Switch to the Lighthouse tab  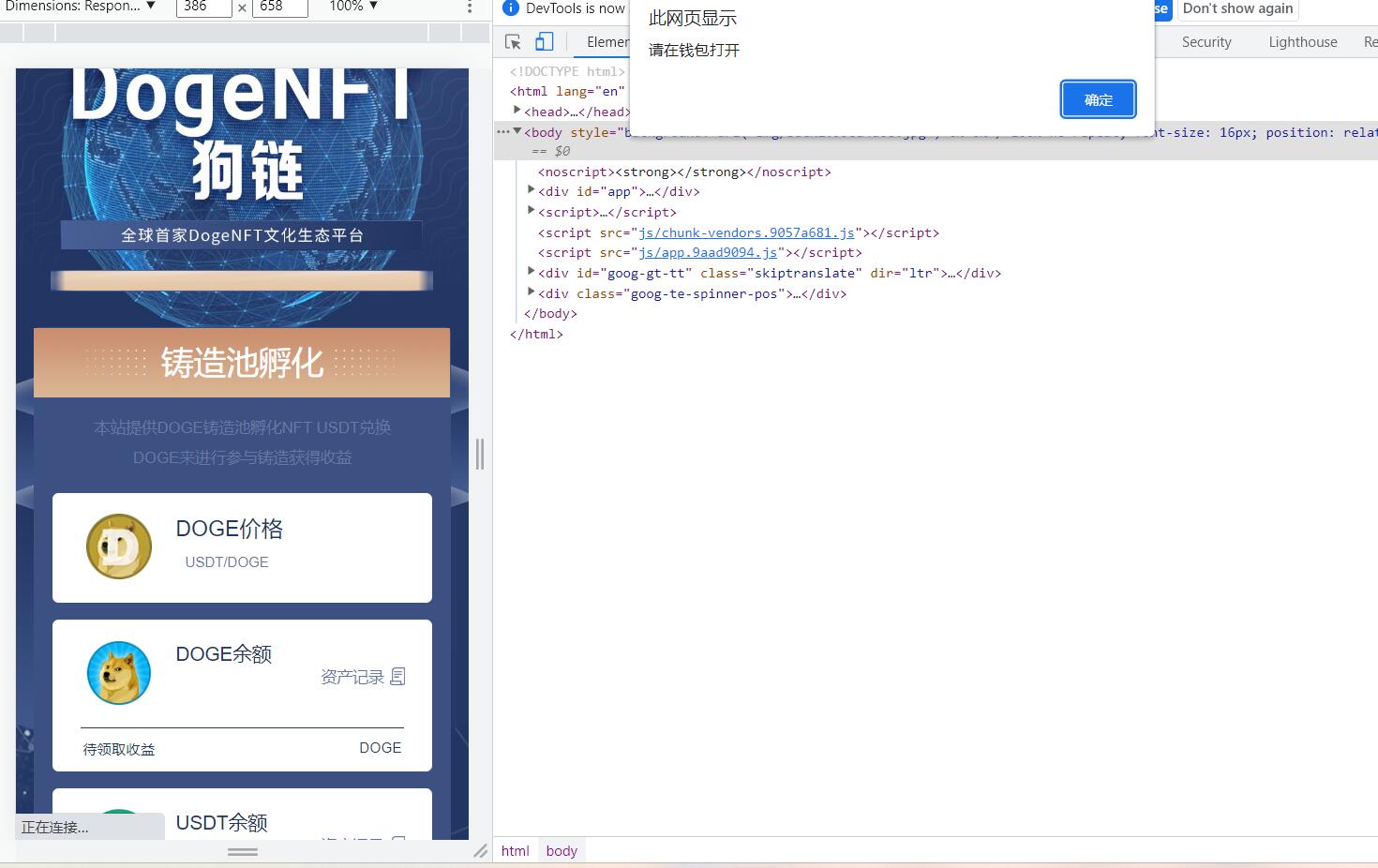pos(1302,42)
